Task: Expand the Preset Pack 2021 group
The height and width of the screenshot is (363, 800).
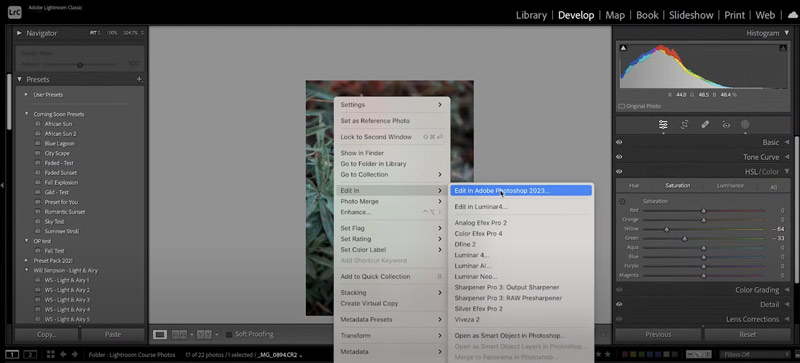Action: [27, 260]
